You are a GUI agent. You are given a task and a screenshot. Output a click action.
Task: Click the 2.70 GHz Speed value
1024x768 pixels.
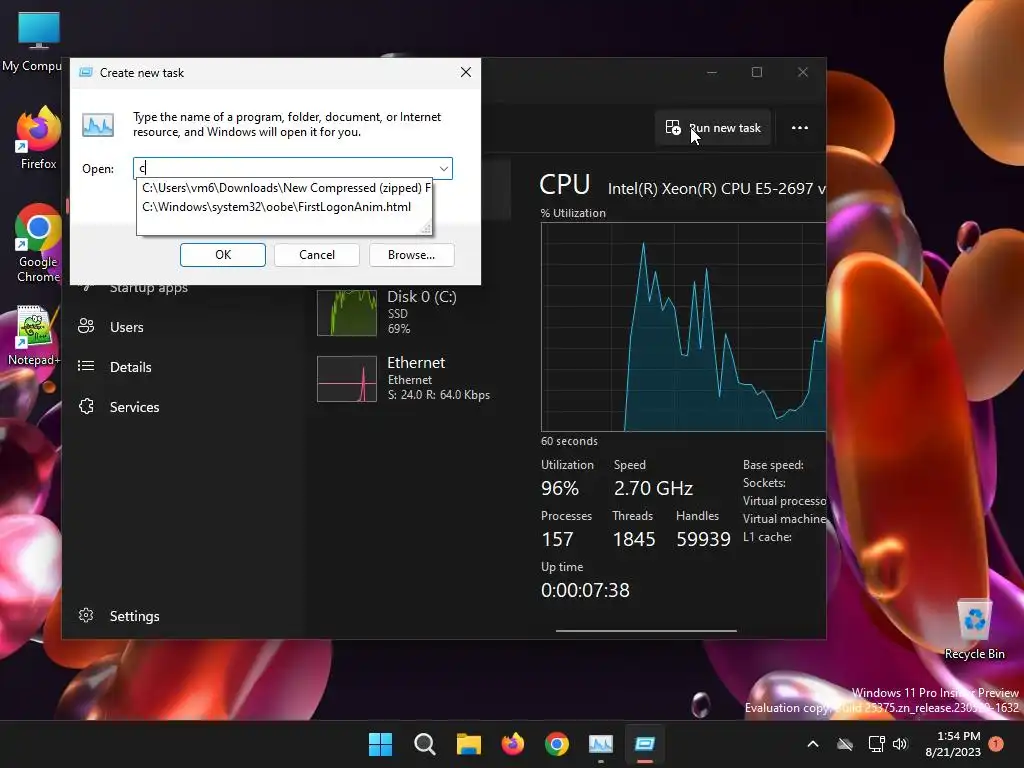click(653, 488)
